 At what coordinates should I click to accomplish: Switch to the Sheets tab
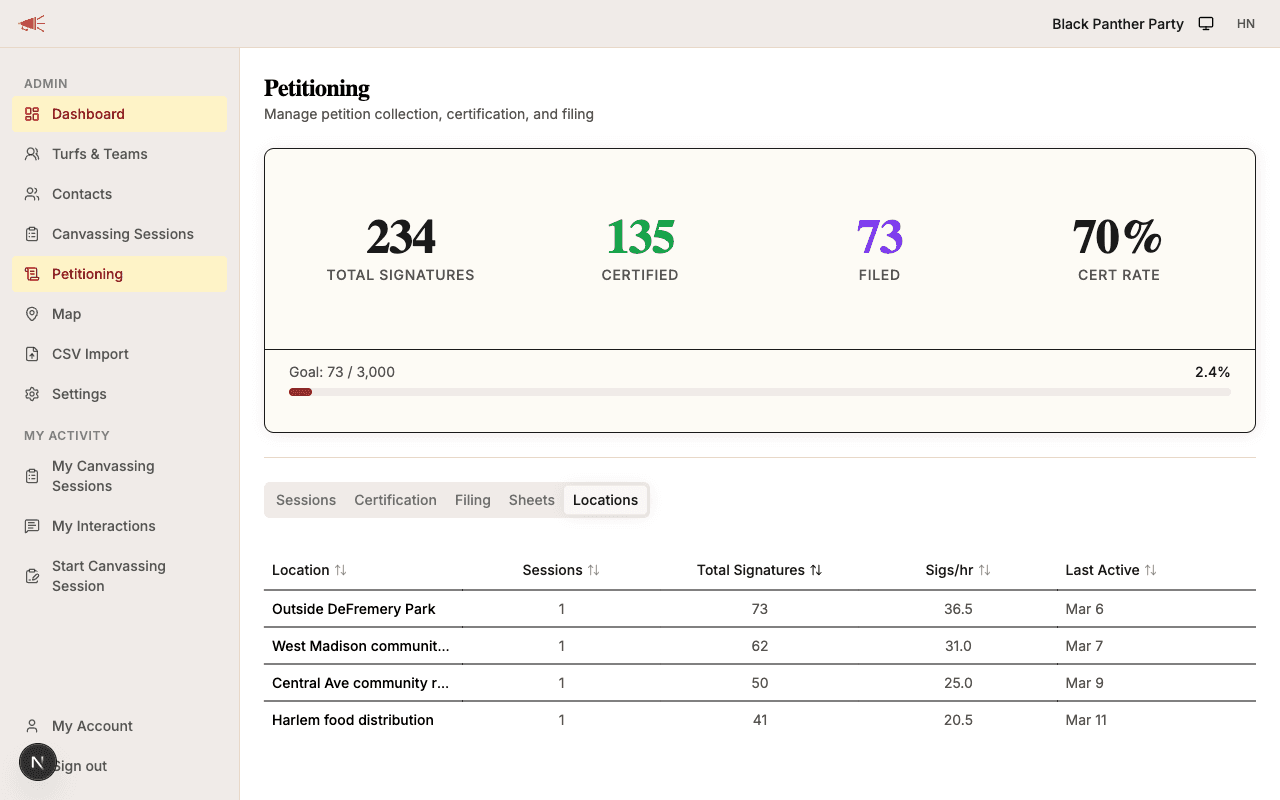(x=531, y=500)
